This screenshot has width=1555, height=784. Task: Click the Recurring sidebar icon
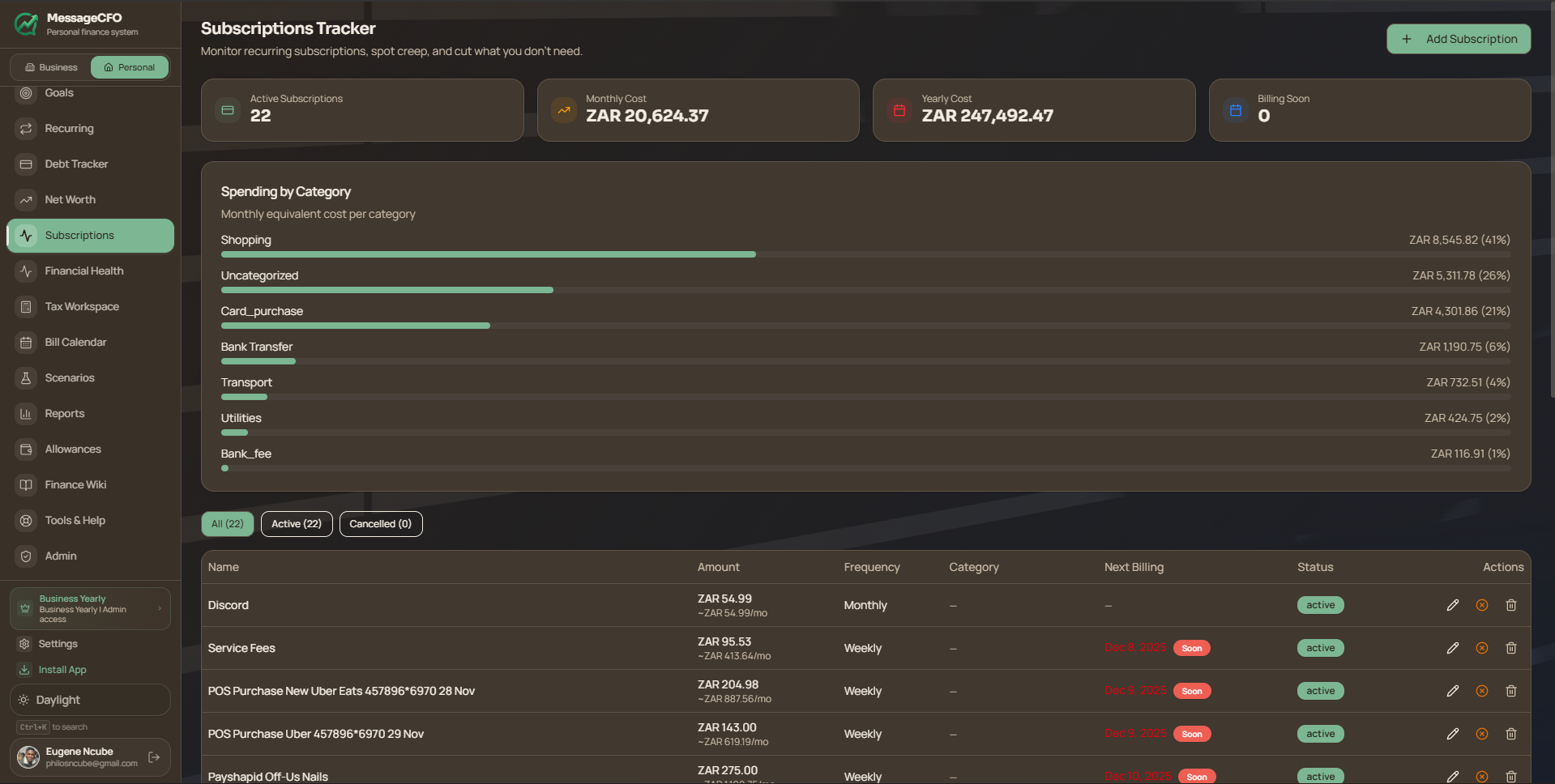point(26,129)
